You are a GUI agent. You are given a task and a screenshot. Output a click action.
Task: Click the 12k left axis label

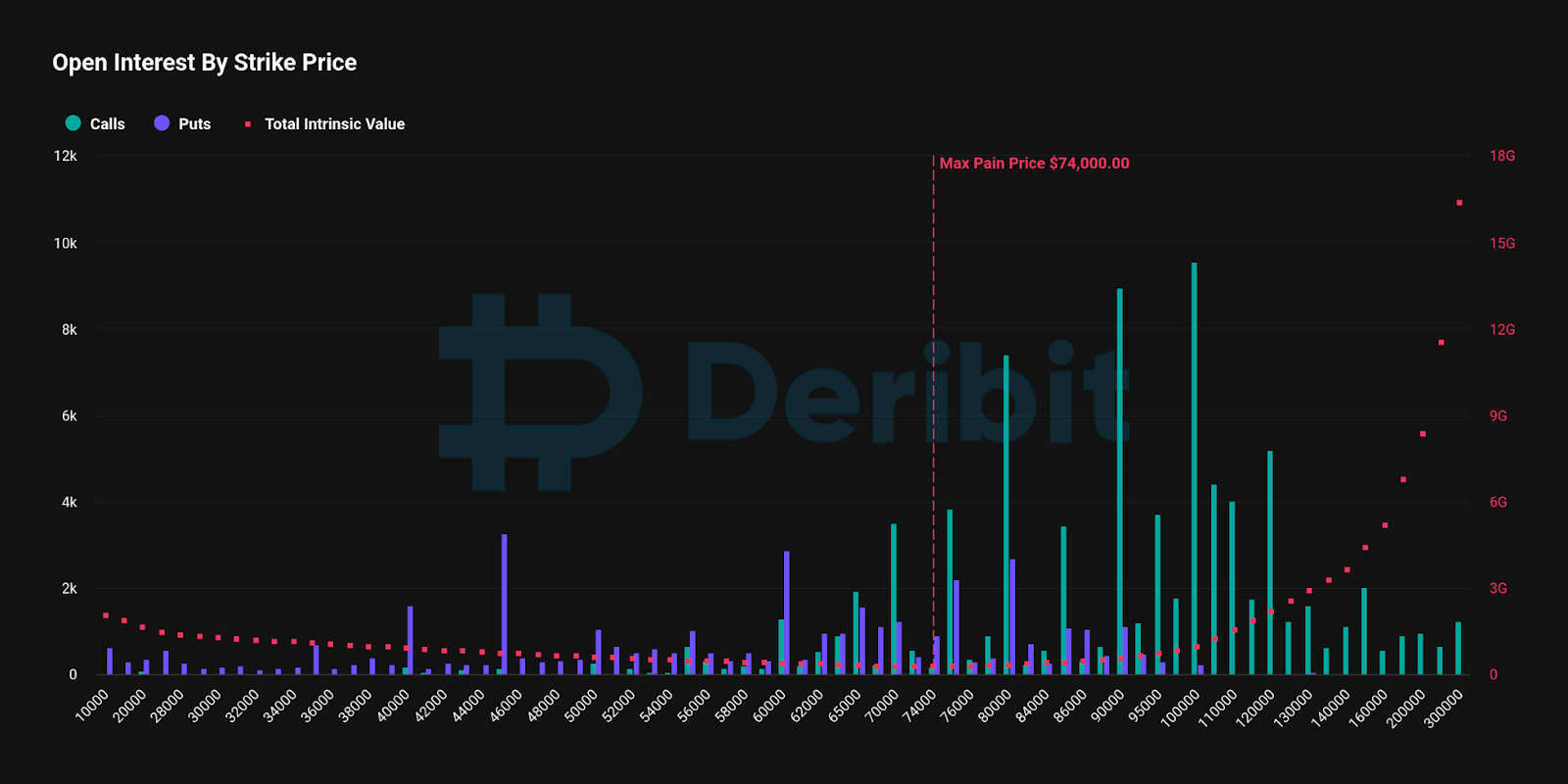(x=66, y=156)
